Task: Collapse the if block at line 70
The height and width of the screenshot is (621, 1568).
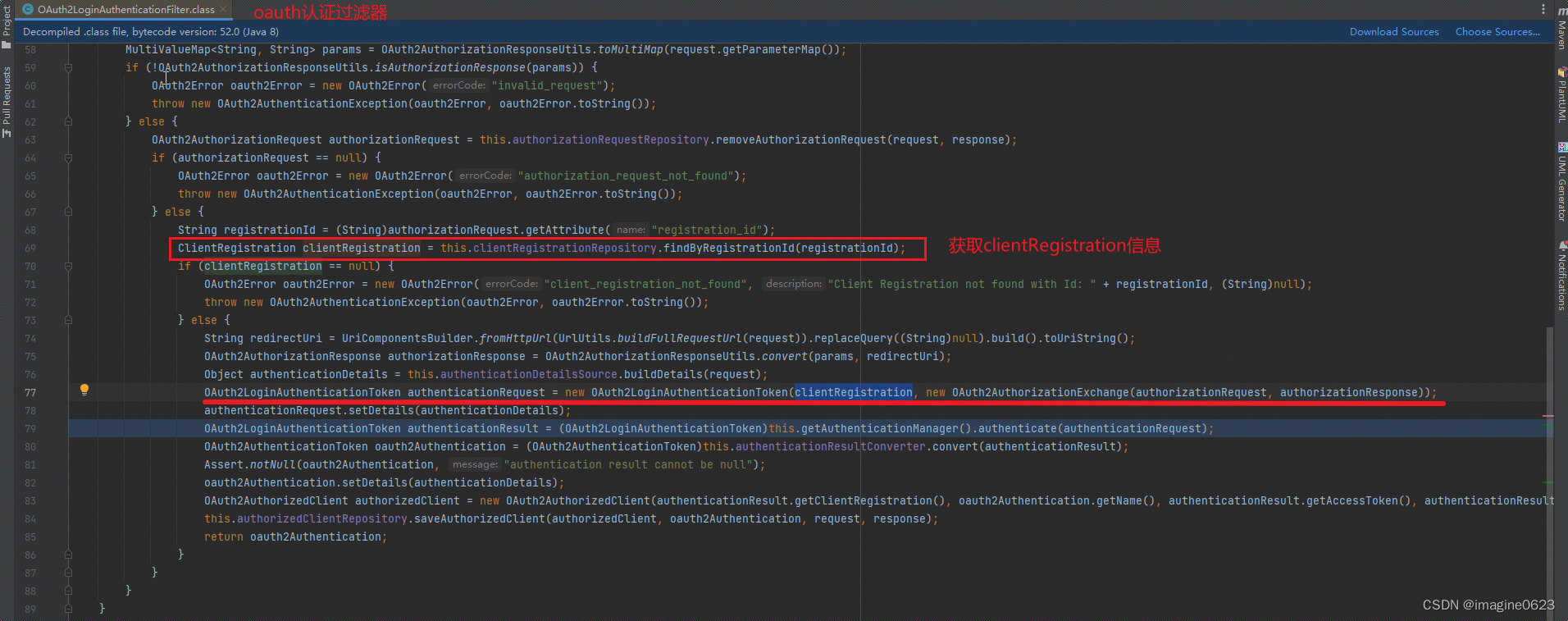Action: (68, 266)
